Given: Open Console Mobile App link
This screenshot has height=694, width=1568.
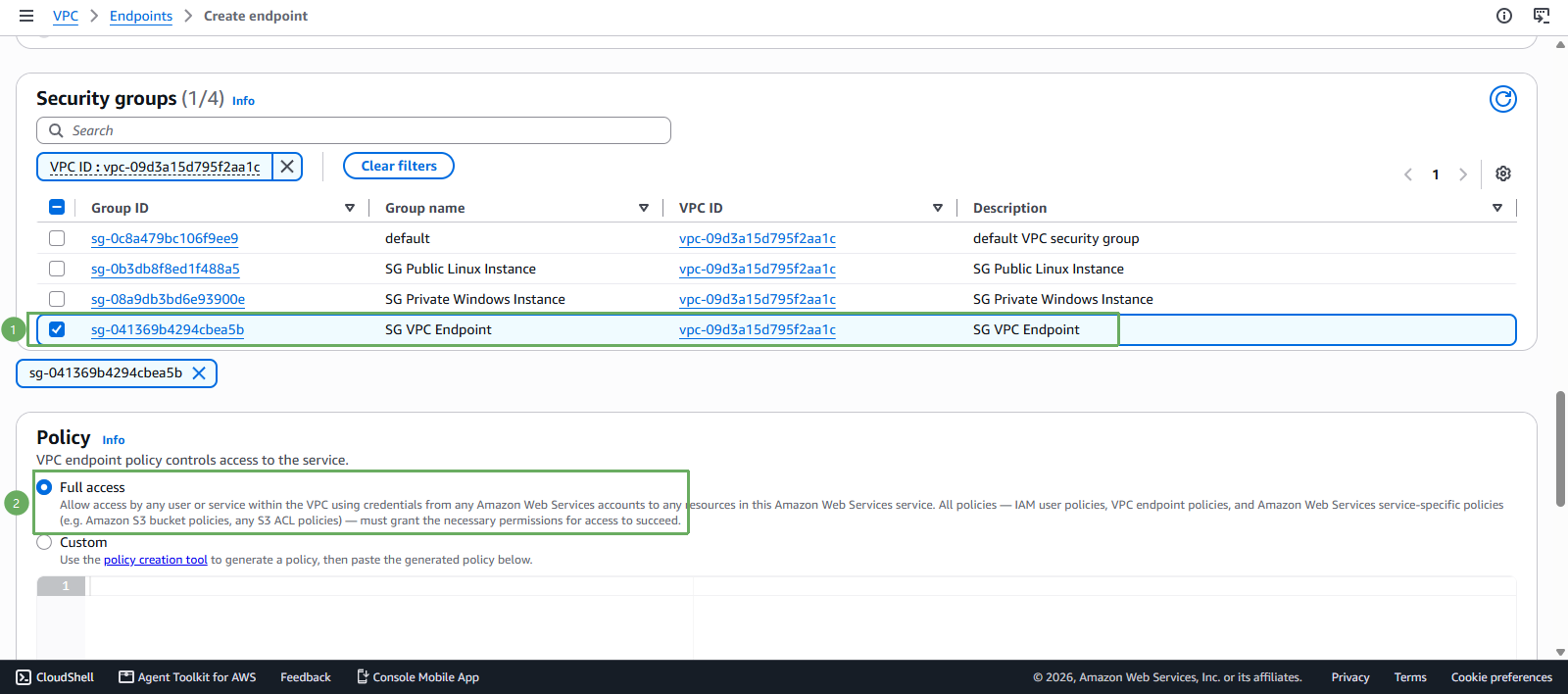Looking at the screenshot, I should 417,677.
